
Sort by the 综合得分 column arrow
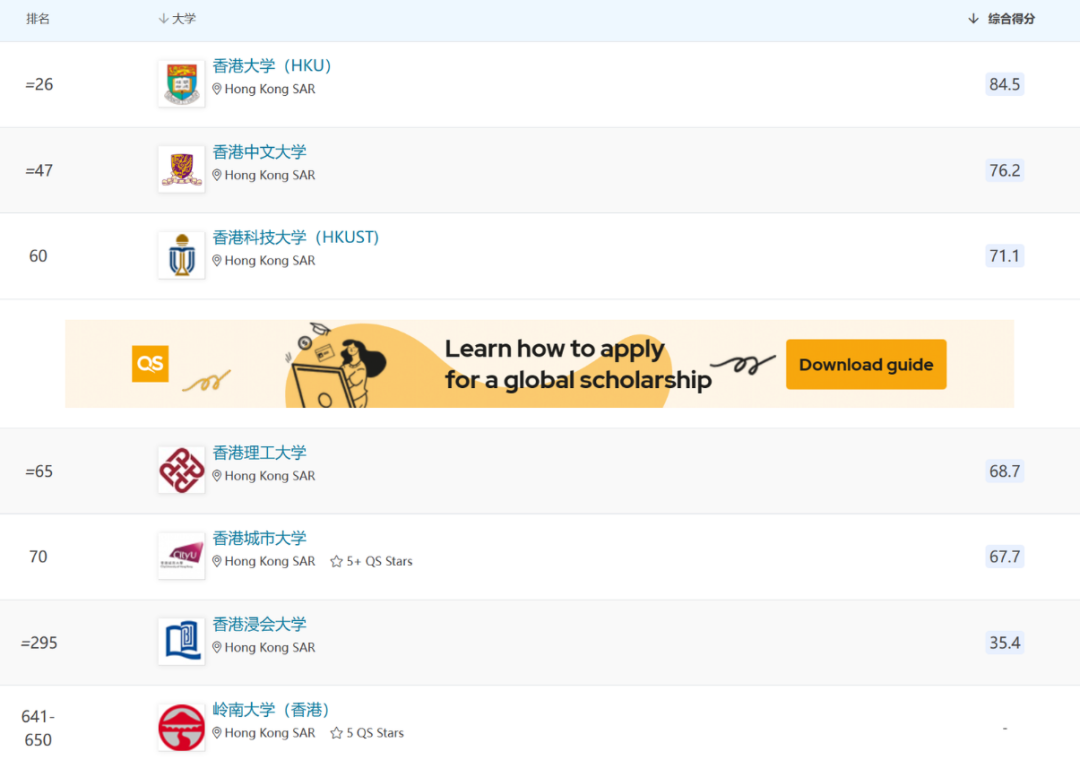[973, 19]
